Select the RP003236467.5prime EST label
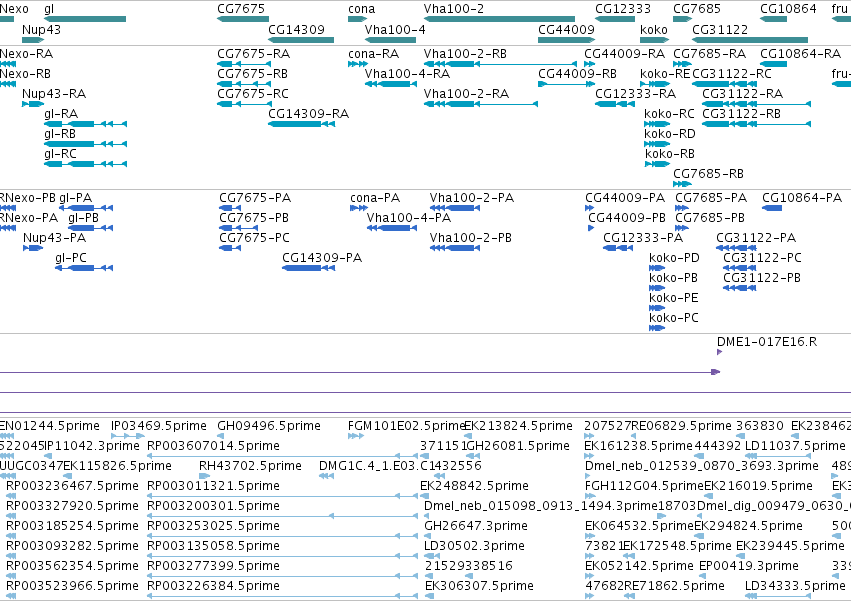The width and height of the screenshot is (851, 601). [x=72, y=486]
